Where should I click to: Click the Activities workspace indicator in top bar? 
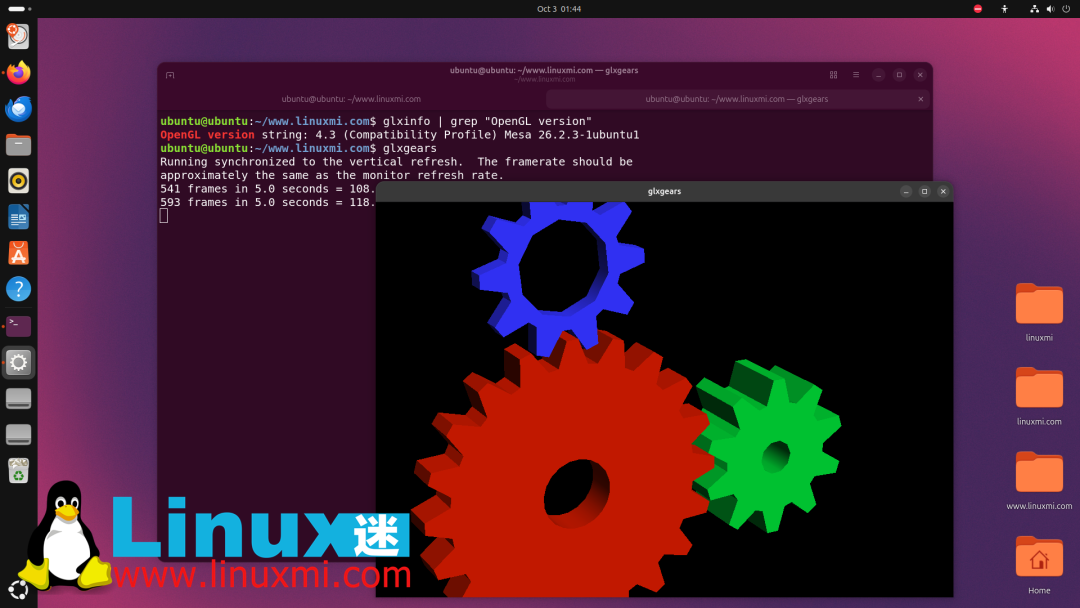point(19,9)
